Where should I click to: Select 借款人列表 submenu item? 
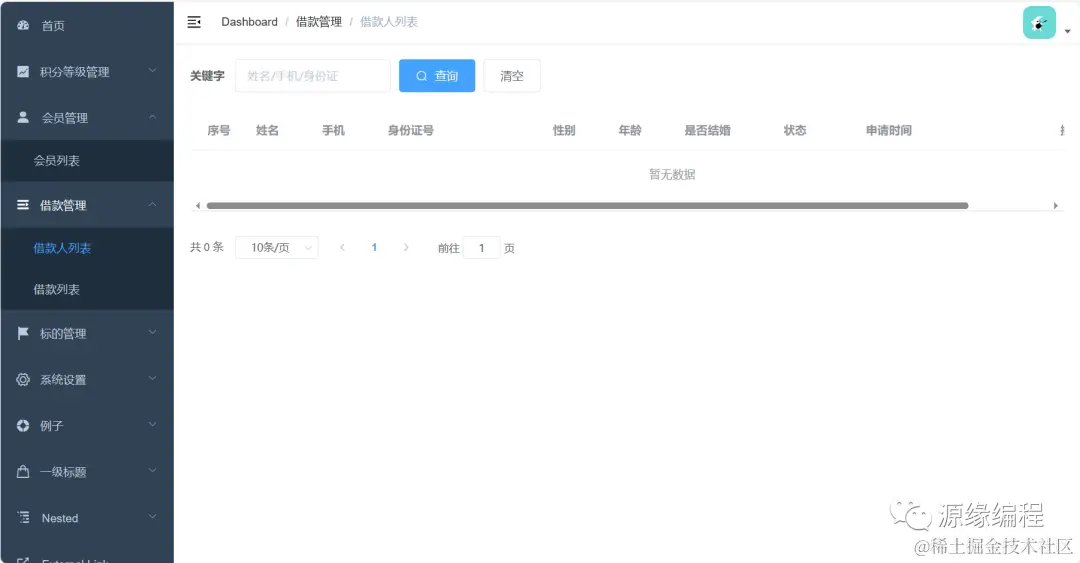pos(87,248)
